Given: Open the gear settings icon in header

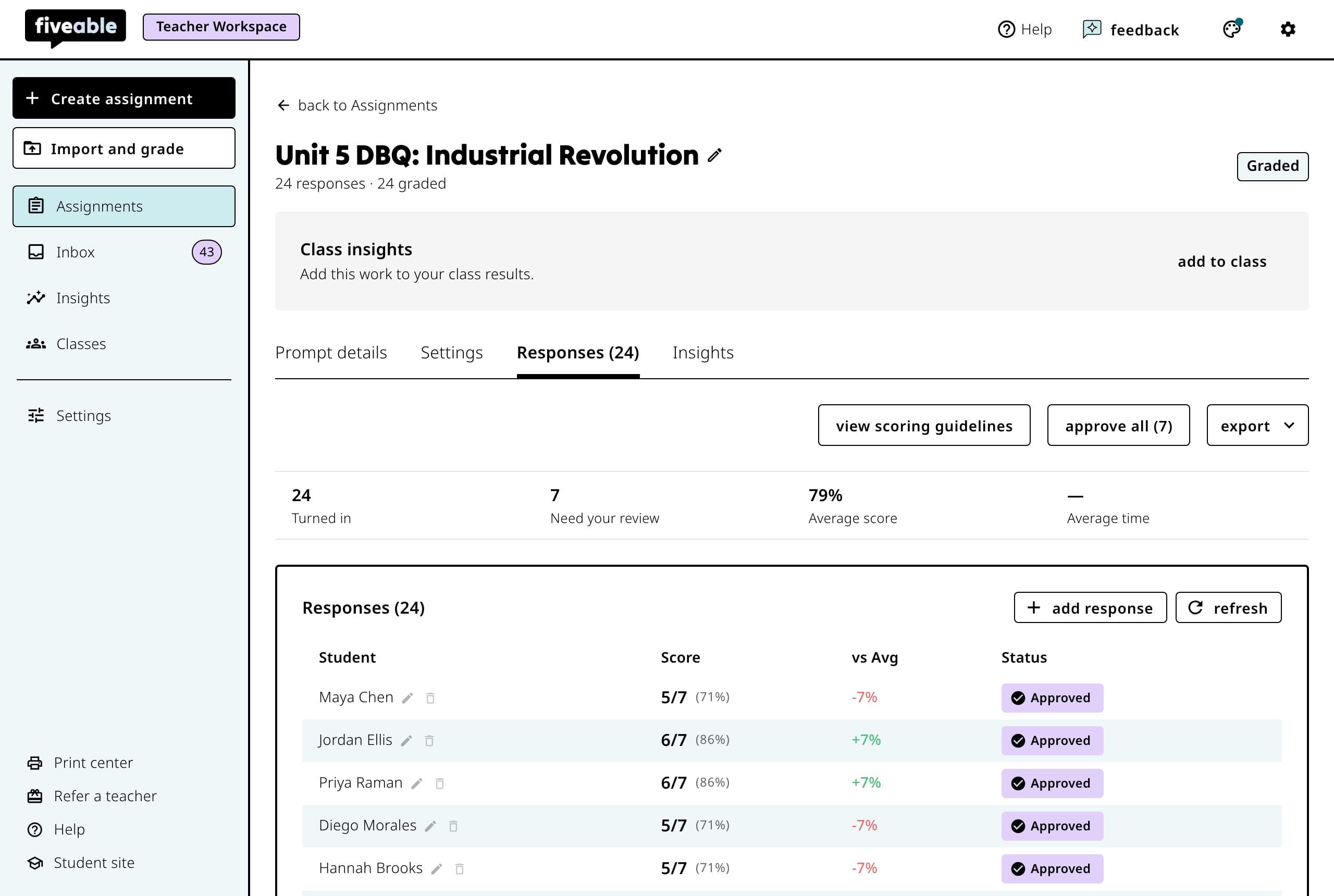Looking at the screenshot, I should coord(1288,29).
